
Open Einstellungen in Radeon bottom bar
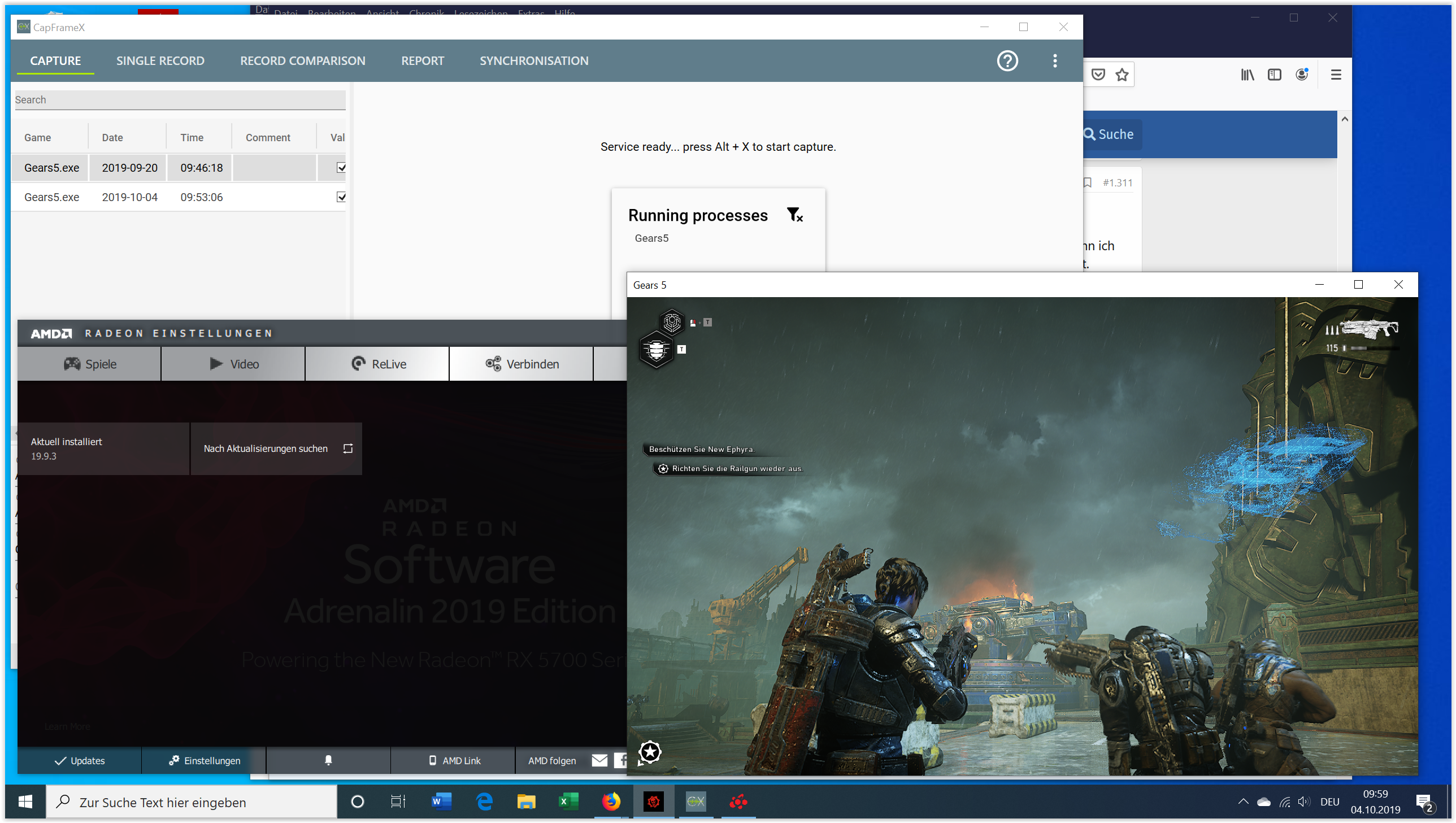click(x=203, y=760)
